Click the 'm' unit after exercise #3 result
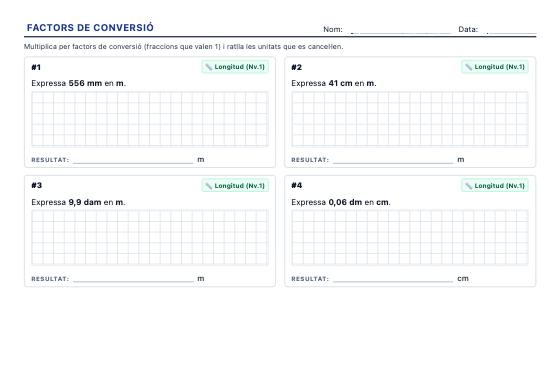The width and height of the screenshot is (560, 385). click(201, 279)
